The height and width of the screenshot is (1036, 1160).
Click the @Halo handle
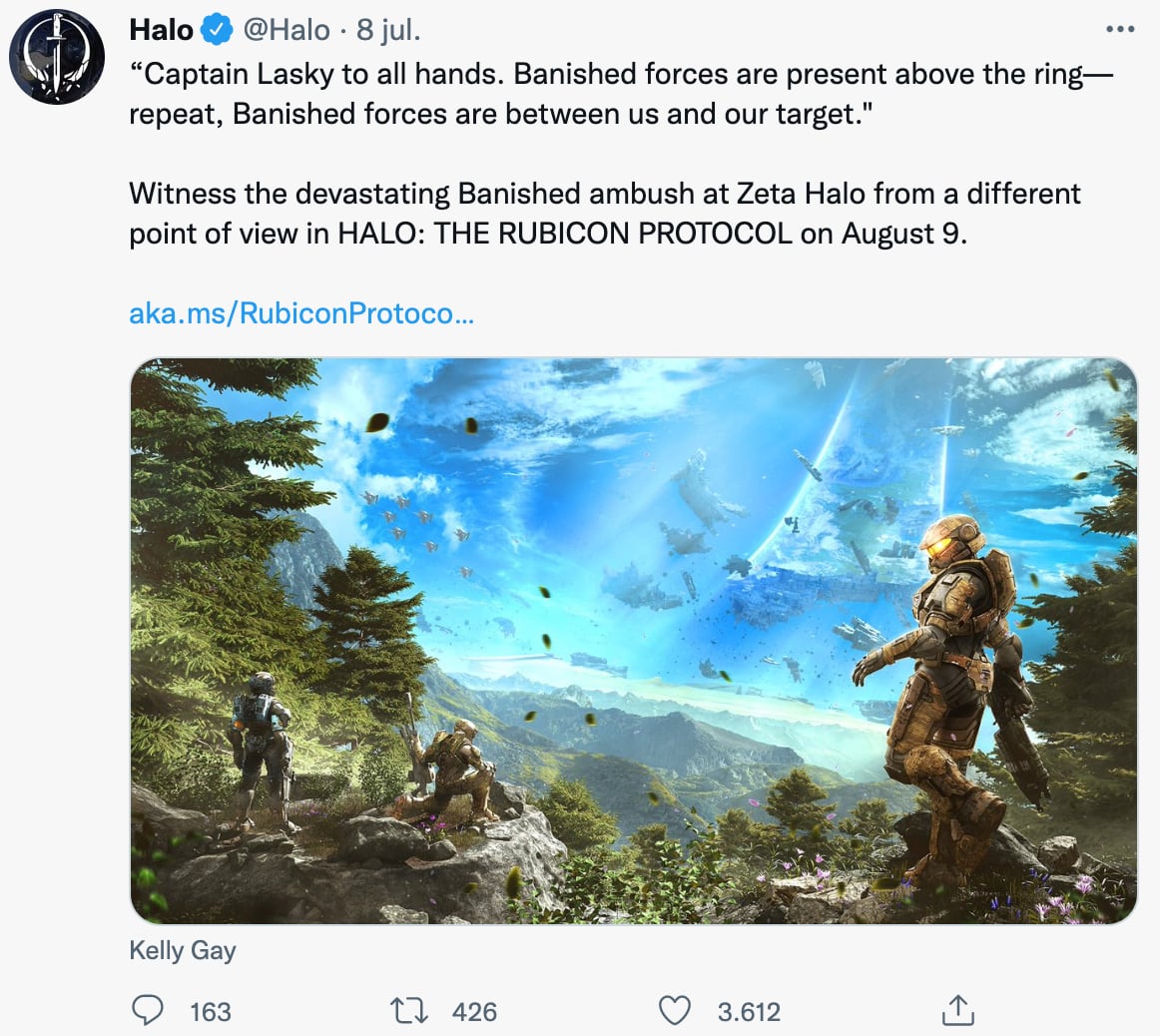pos(287,31)
